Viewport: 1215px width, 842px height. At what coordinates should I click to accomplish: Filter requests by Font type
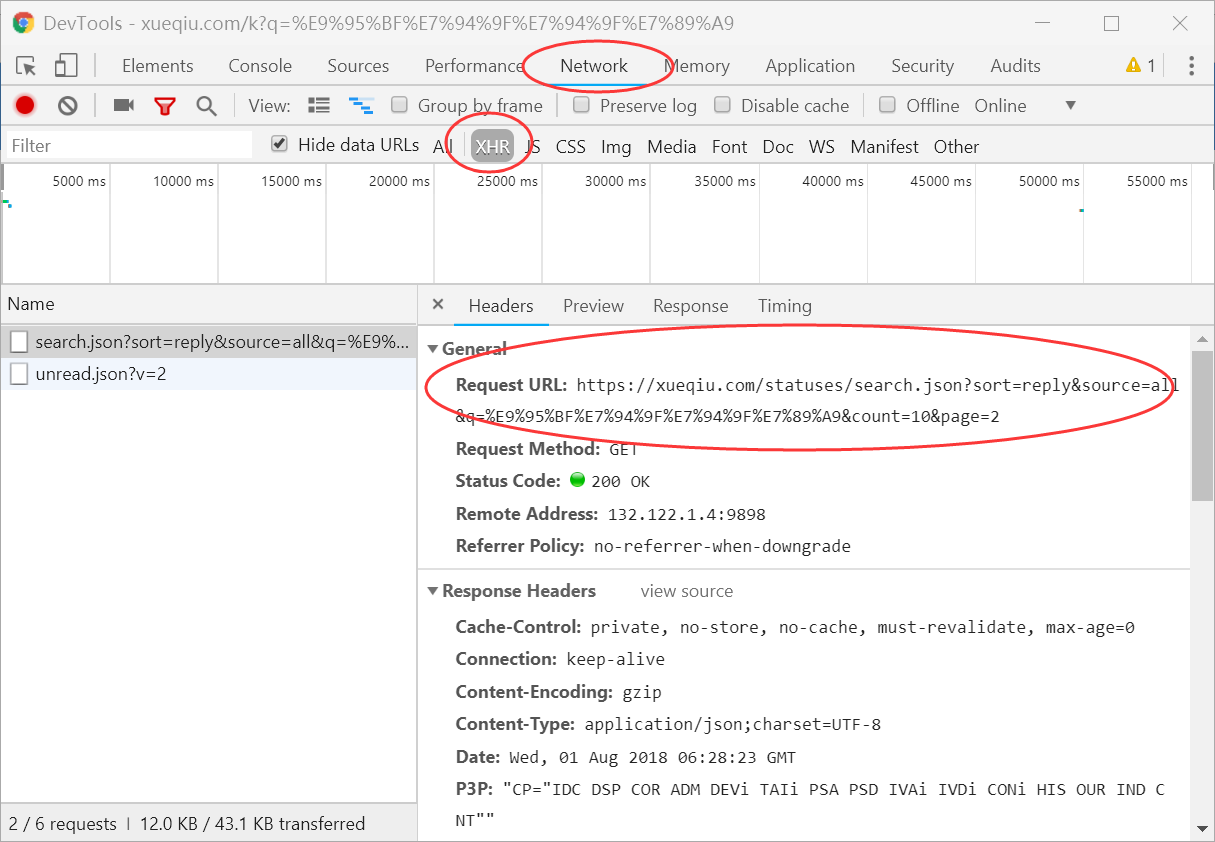[730, 147]
